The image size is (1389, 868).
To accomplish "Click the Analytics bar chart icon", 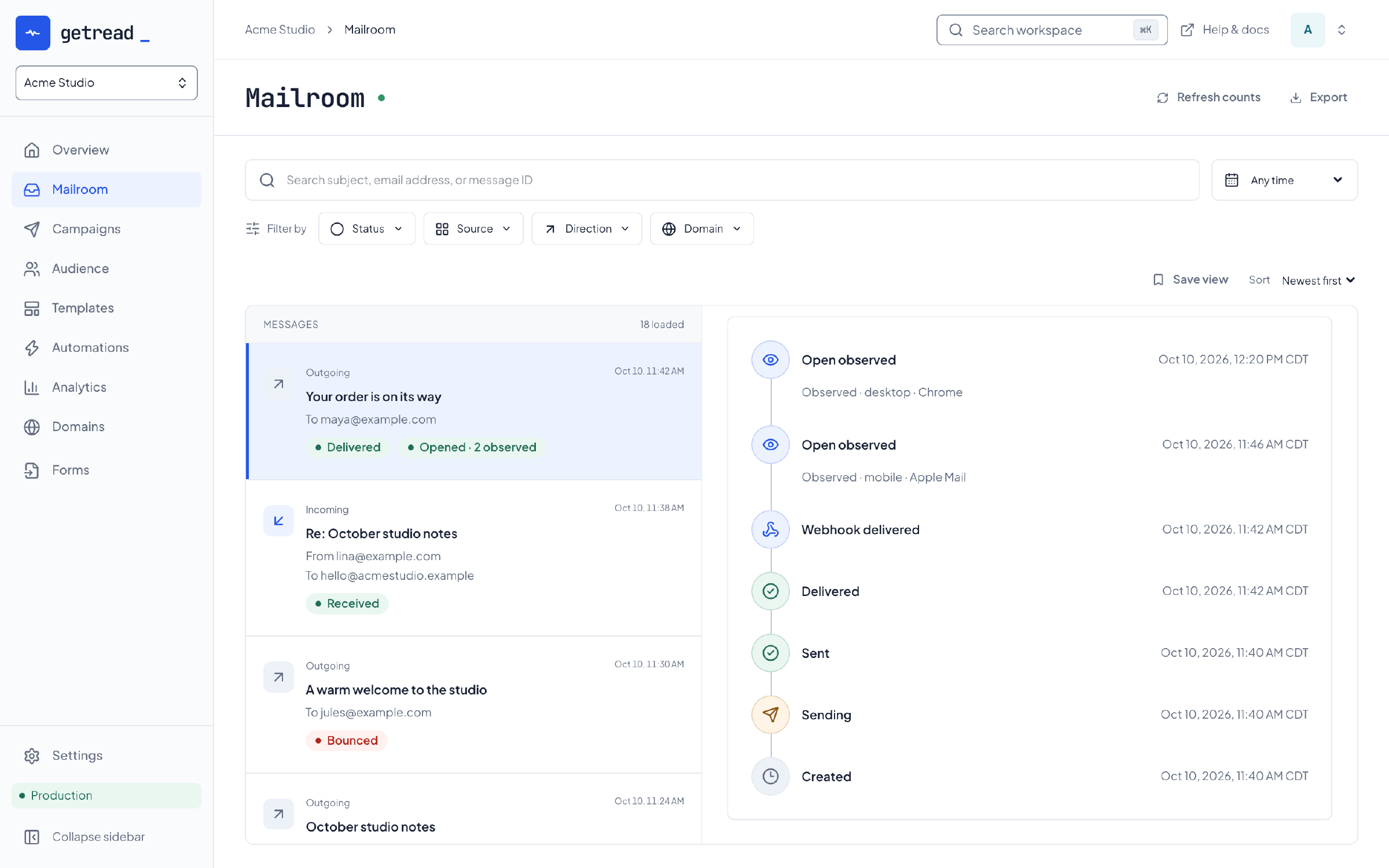I will click(32, 387).
